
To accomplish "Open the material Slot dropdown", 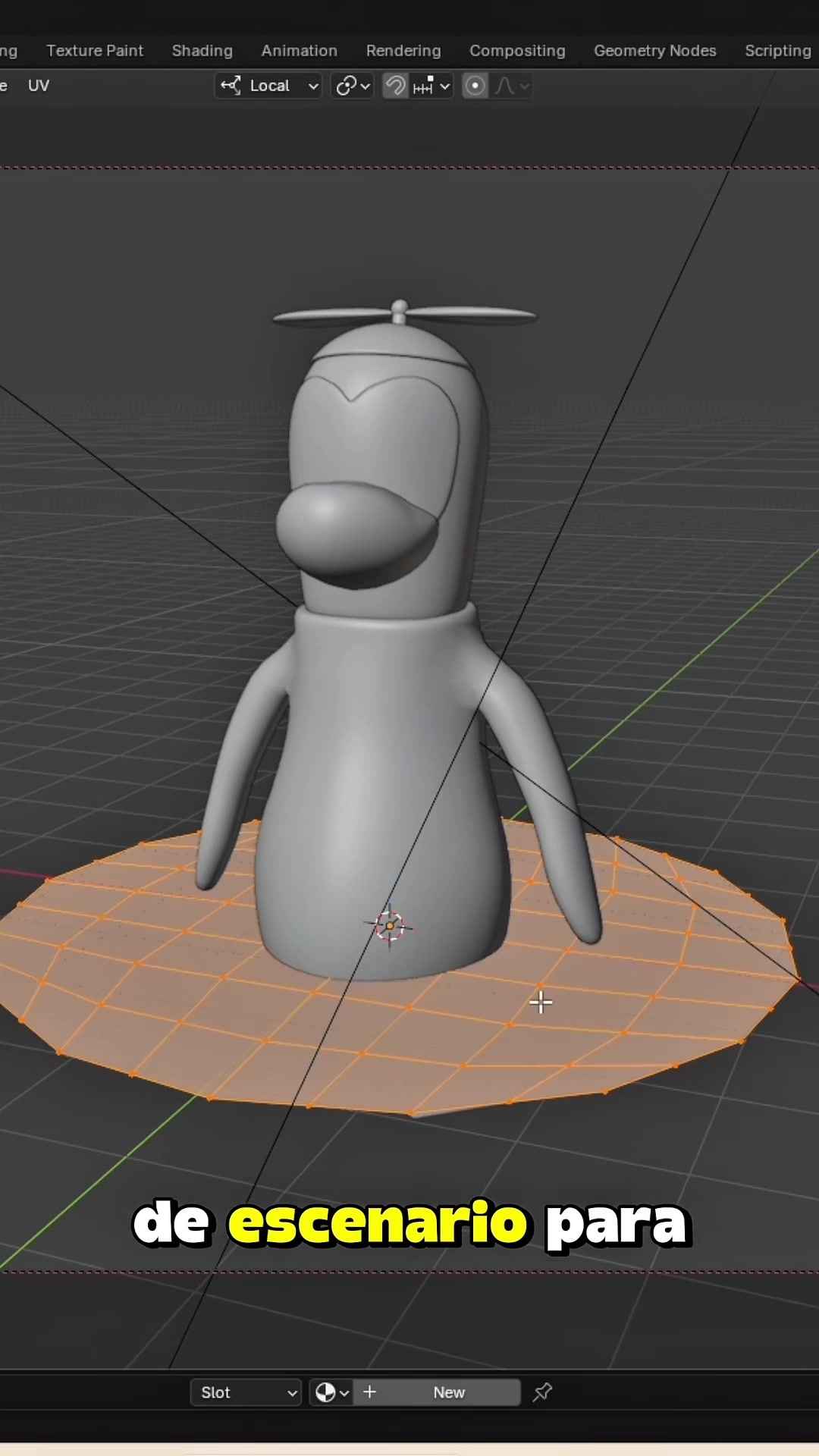I will pos(246,1392).
